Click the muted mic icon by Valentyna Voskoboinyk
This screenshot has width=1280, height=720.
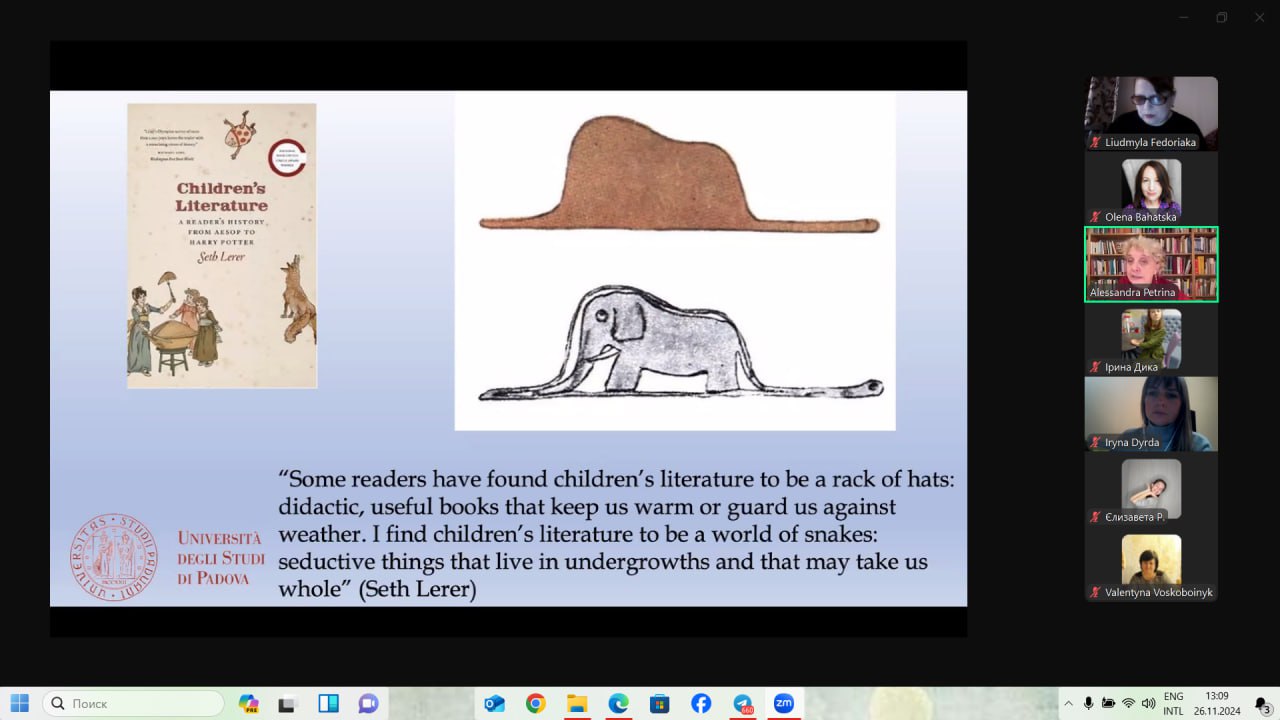click(1095, 593)
